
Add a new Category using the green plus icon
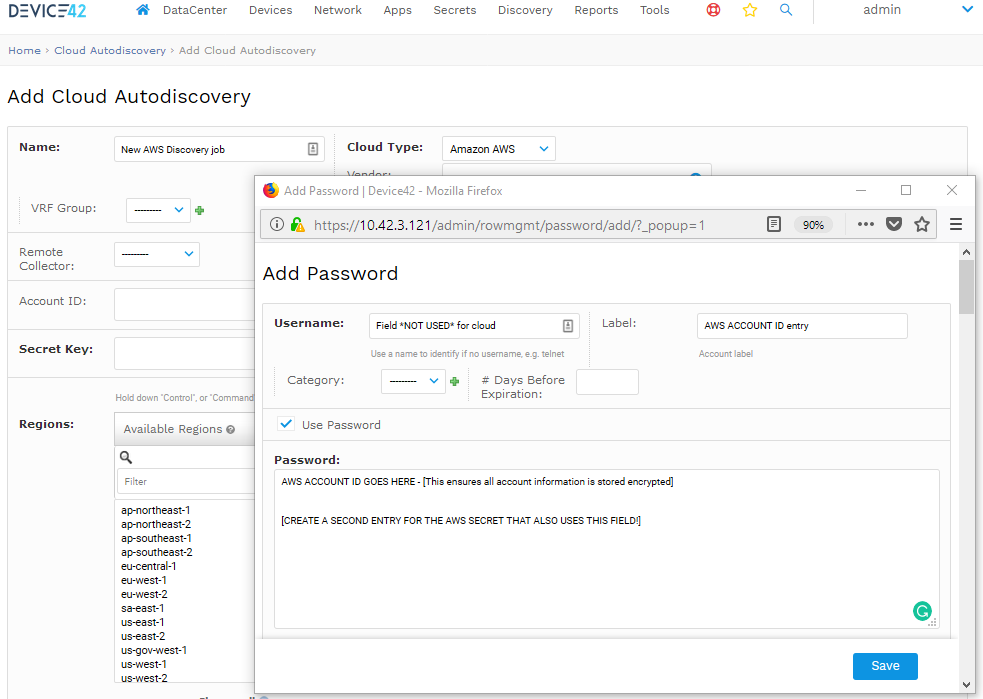[455, 381]
